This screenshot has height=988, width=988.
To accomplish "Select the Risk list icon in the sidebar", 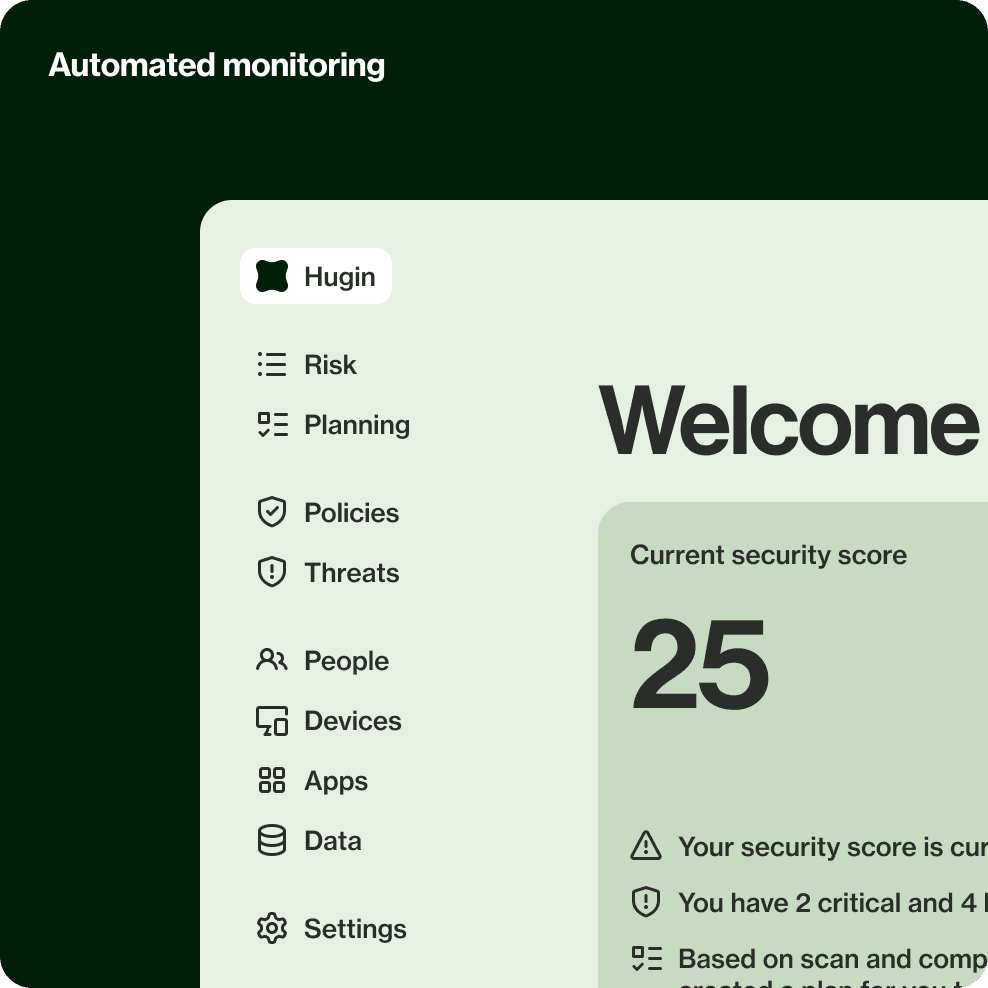I will [x=271, y=364].
